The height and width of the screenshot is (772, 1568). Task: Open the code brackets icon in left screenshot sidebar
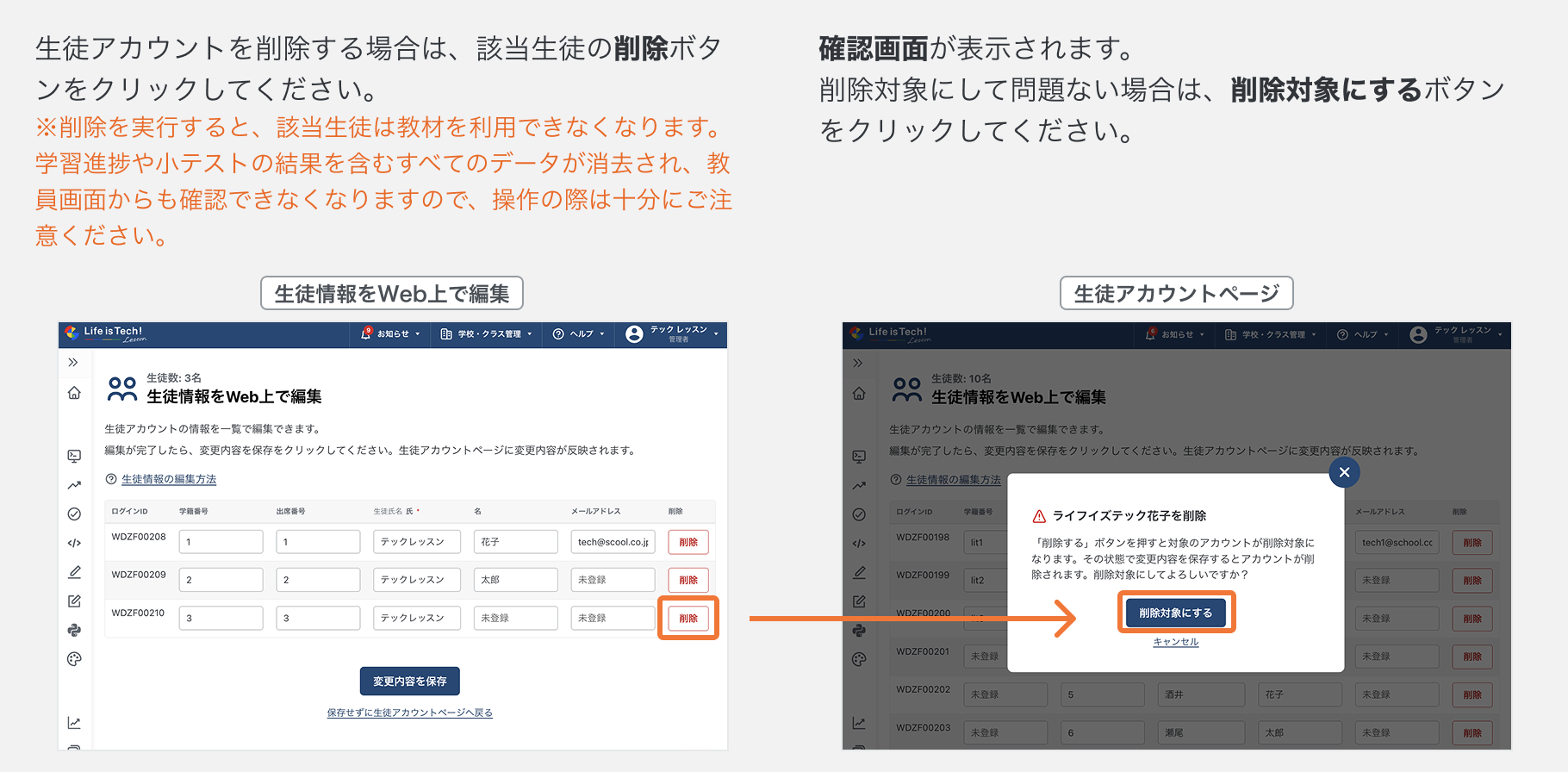click(x=74, y=543)
